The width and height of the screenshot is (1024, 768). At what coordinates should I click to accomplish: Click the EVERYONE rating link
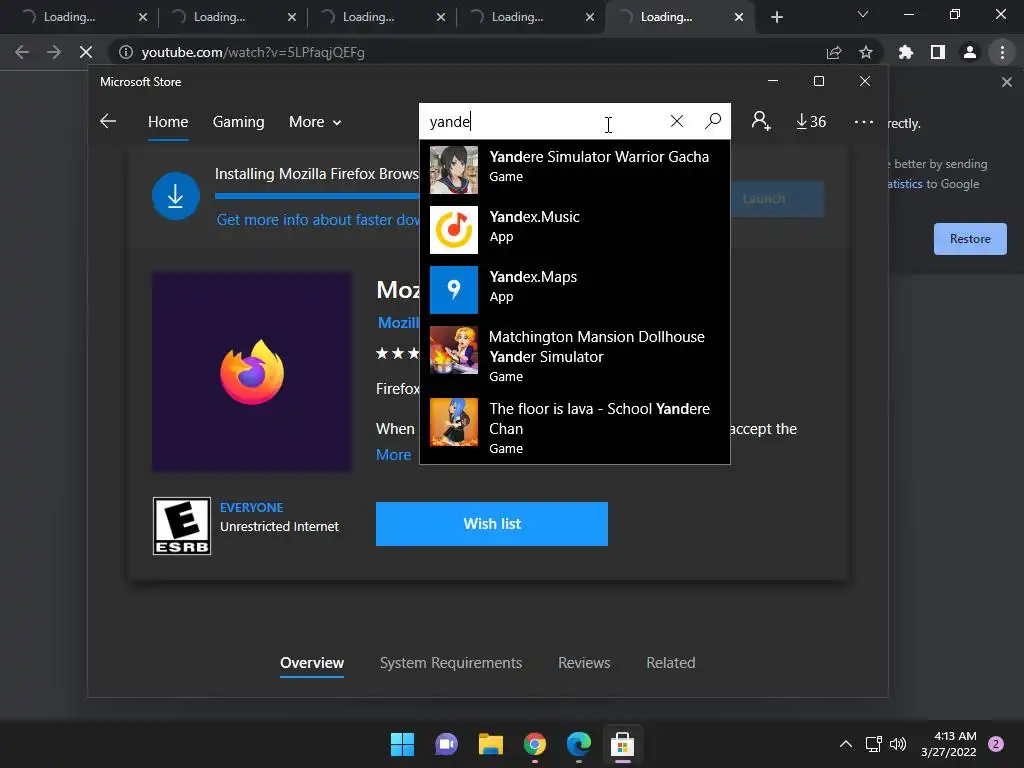pos(251,507)
